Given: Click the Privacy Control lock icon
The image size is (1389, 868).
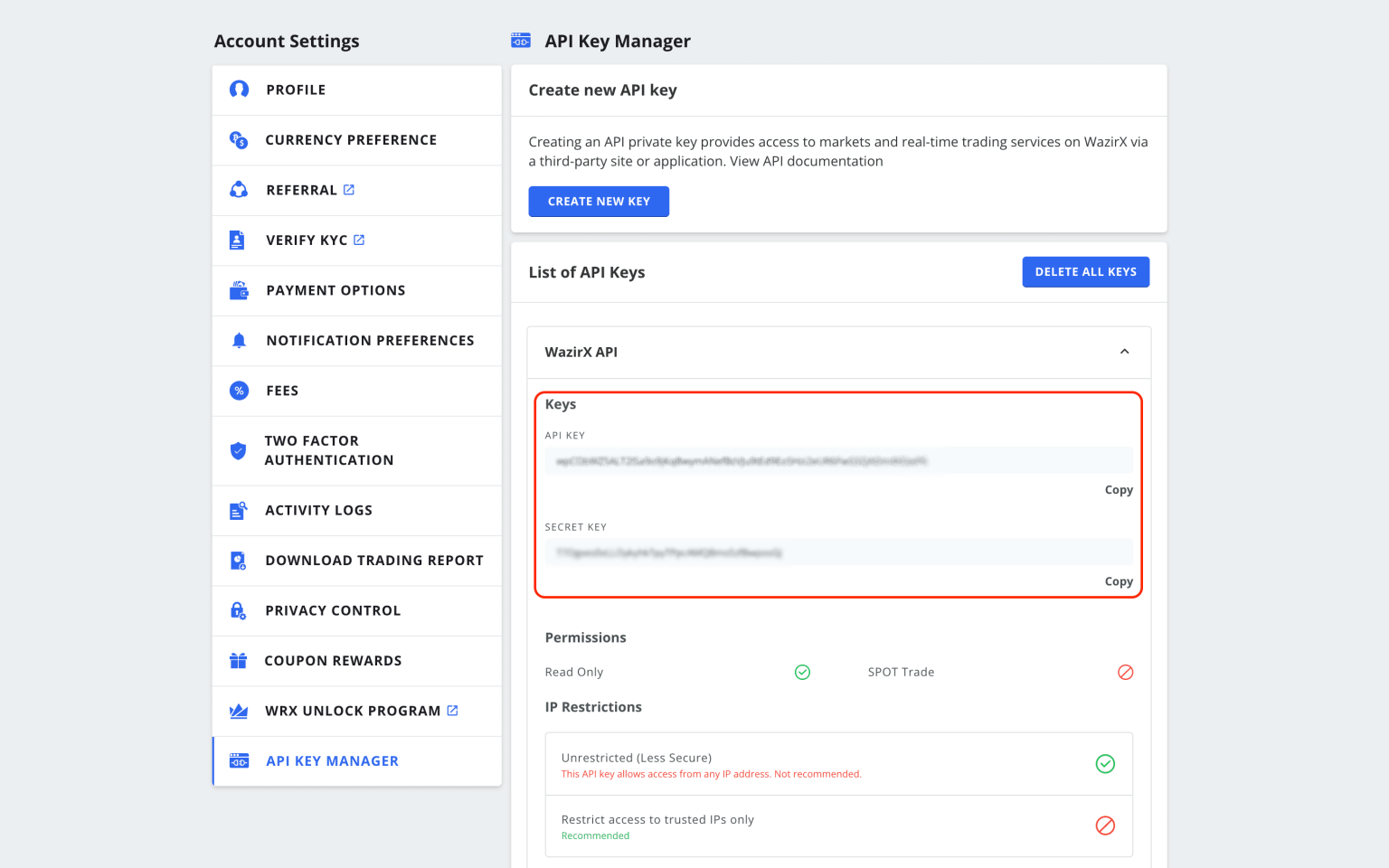Looking at the screenshot, I should coord(237,610).
